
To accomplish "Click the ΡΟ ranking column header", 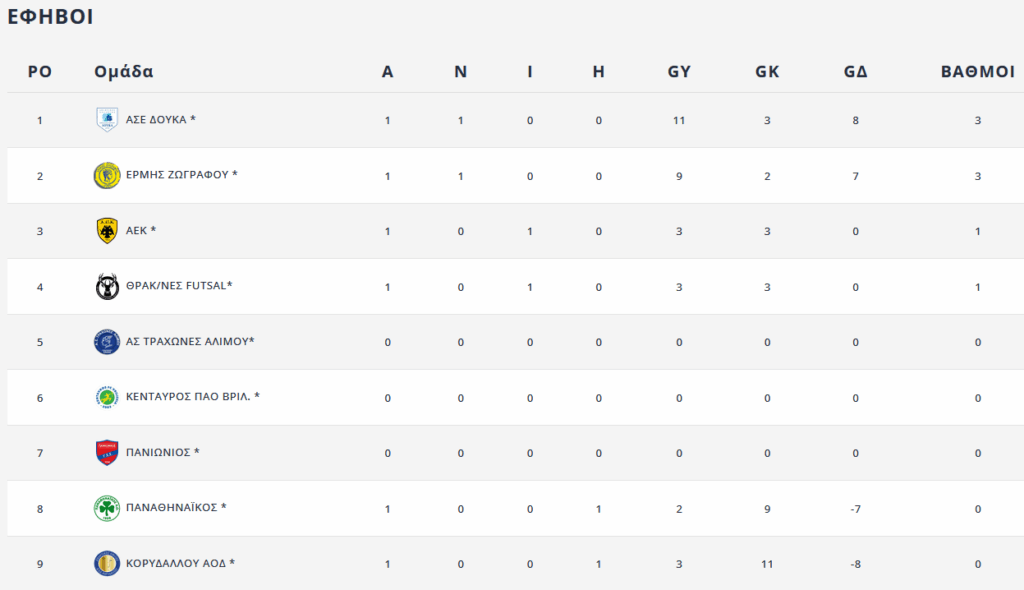I will pyautogui.click(x=40, y=72).
